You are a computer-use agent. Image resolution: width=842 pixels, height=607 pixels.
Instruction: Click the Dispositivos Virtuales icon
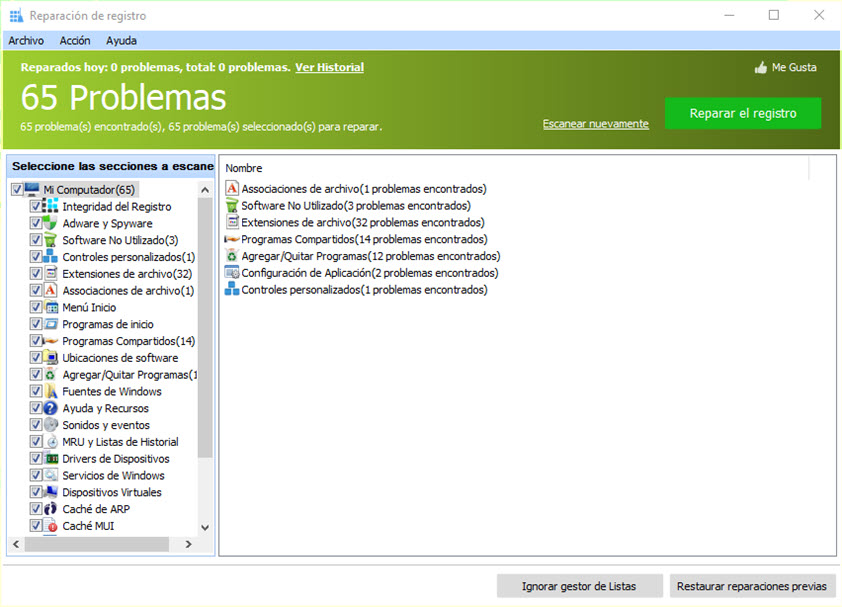tap(51, 492)
